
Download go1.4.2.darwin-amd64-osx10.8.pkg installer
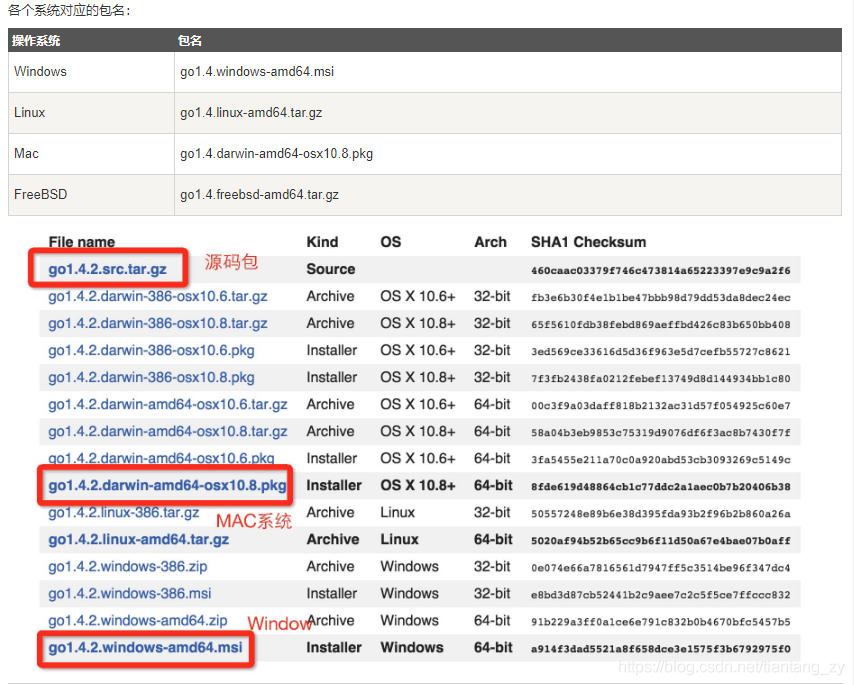click(167, 485)
